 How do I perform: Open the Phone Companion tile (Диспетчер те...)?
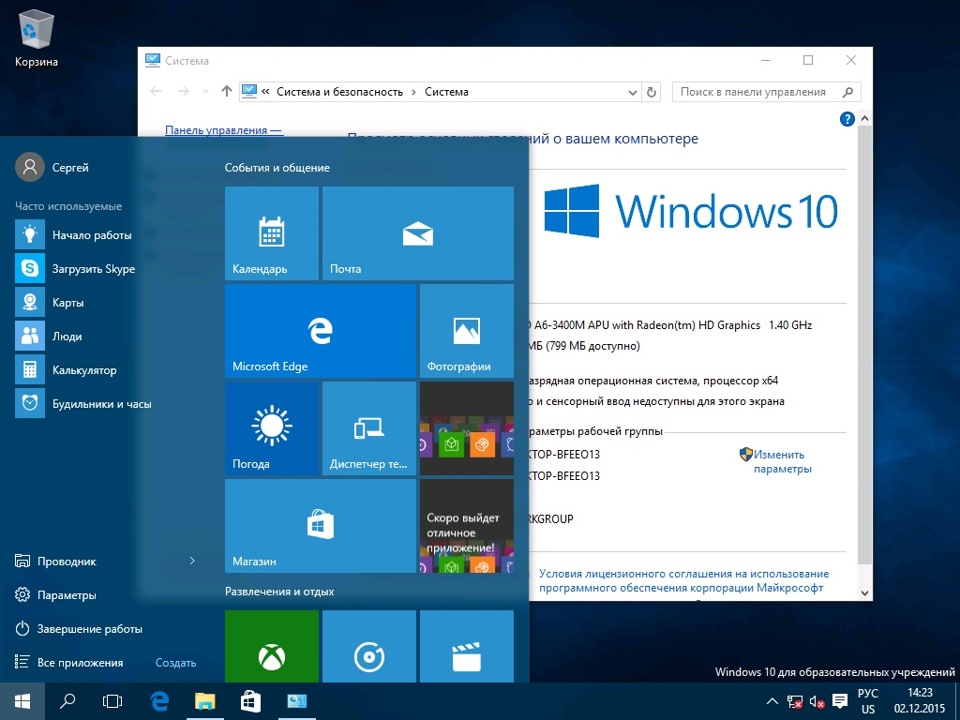tap(369, 428)
